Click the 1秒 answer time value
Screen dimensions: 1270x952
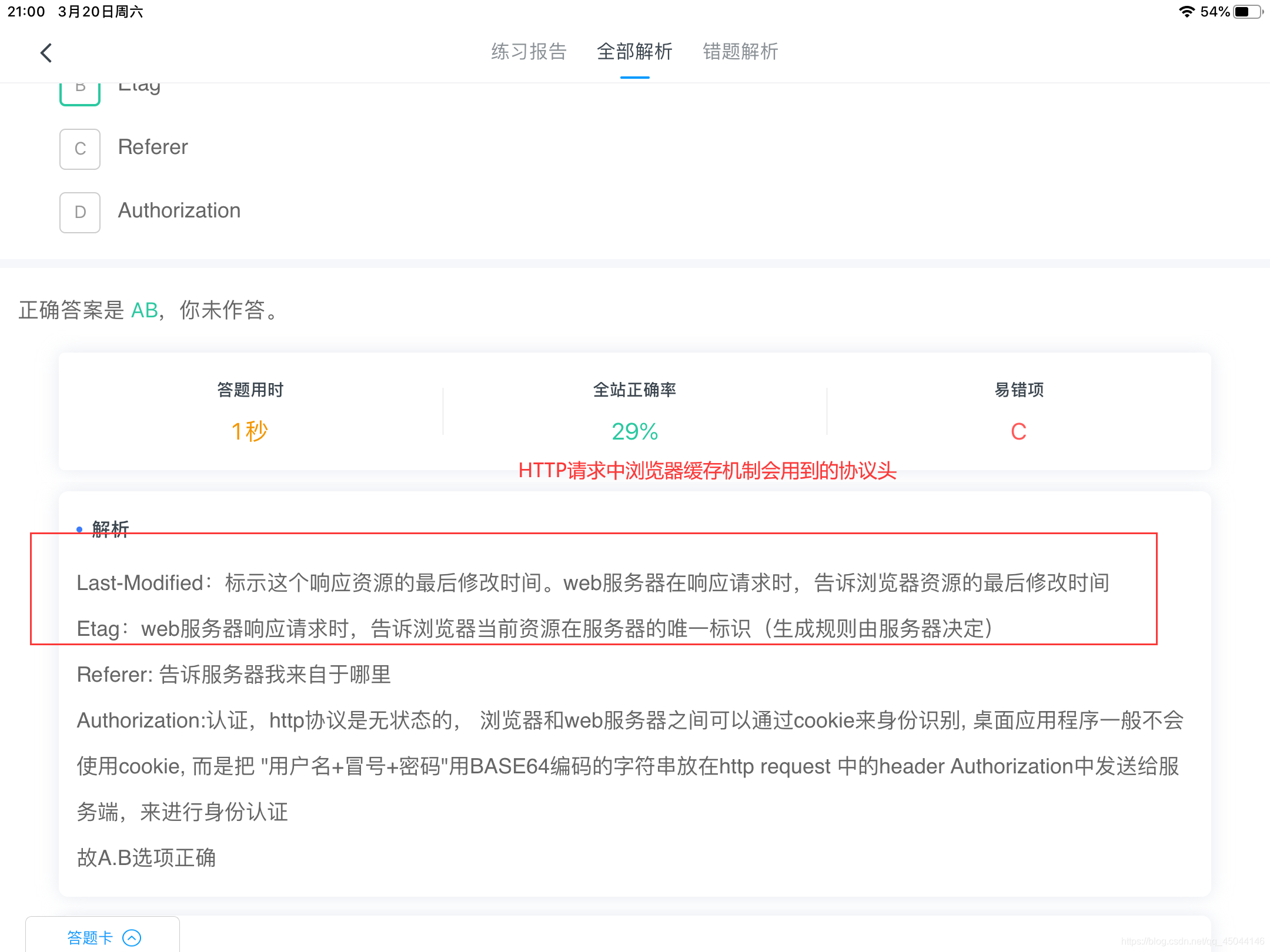[x=250, y=431]
